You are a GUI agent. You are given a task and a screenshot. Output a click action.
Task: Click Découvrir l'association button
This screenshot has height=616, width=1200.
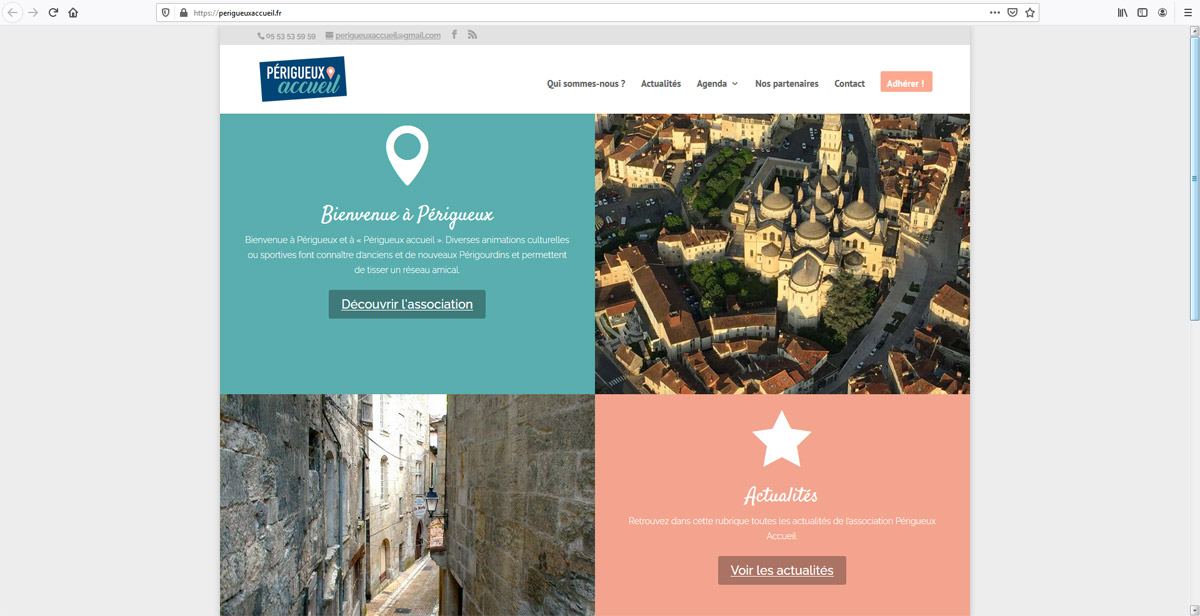pos(407,304)
